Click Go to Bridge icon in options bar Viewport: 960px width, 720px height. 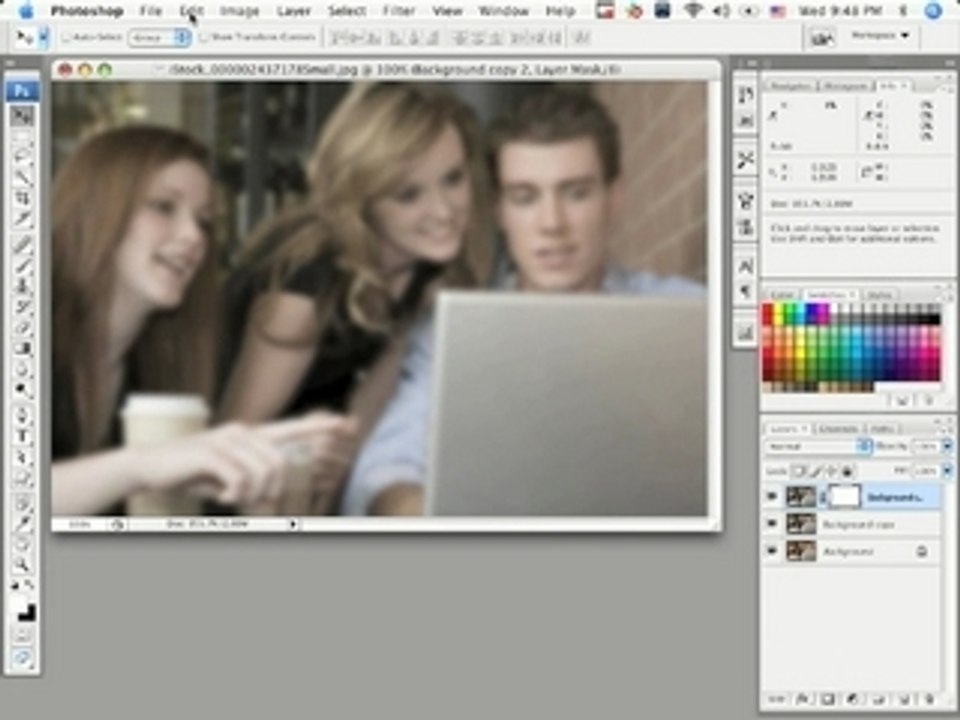tap(821, 38)
